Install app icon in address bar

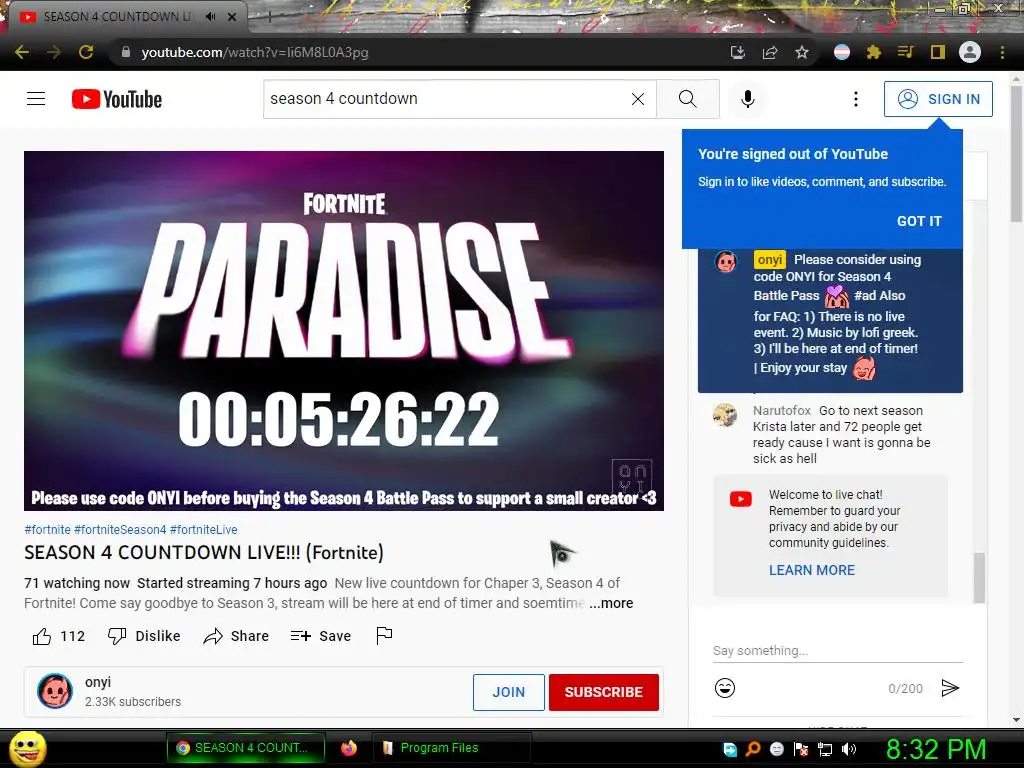coord(738,52)
